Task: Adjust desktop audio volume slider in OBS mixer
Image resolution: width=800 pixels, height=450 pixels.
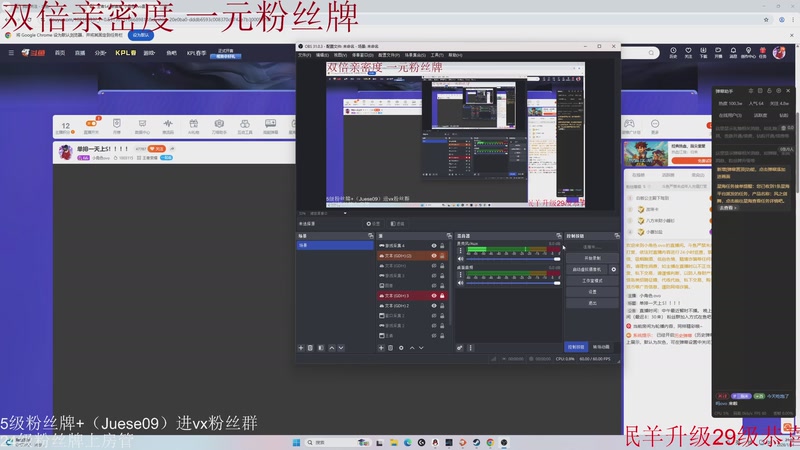Action: 513,283
